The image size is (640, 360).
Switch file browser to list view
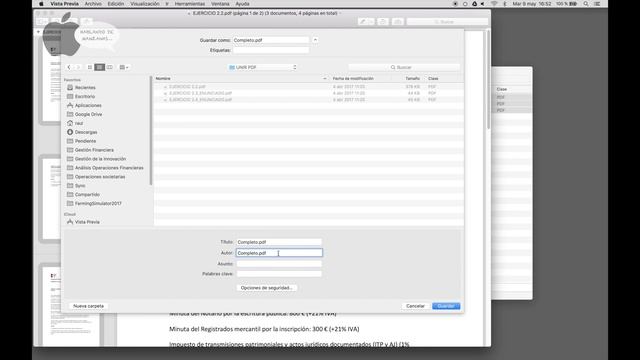point(100,67)
